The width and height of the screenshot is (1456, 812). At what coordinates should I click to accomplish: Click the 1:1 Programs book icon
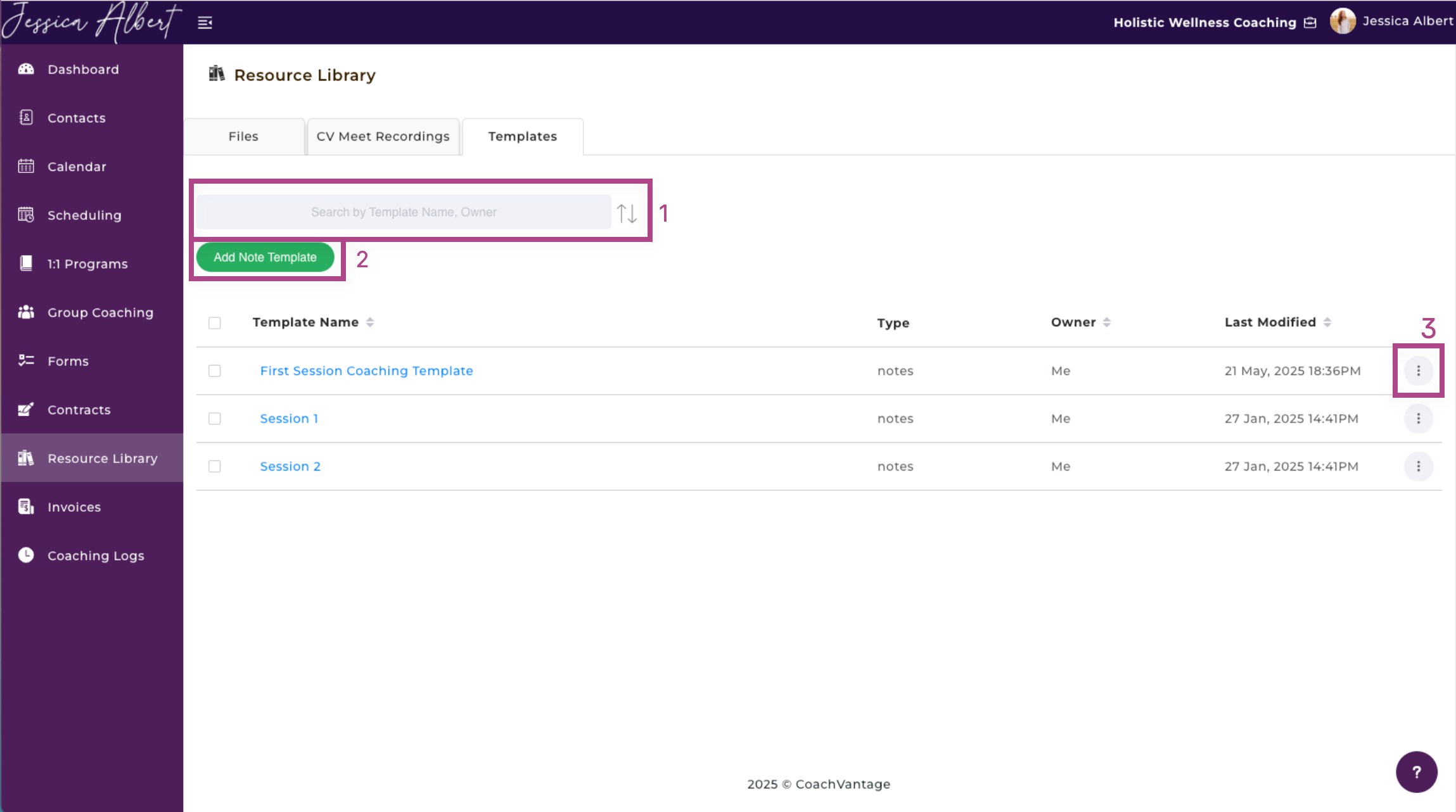coord(26,263)
